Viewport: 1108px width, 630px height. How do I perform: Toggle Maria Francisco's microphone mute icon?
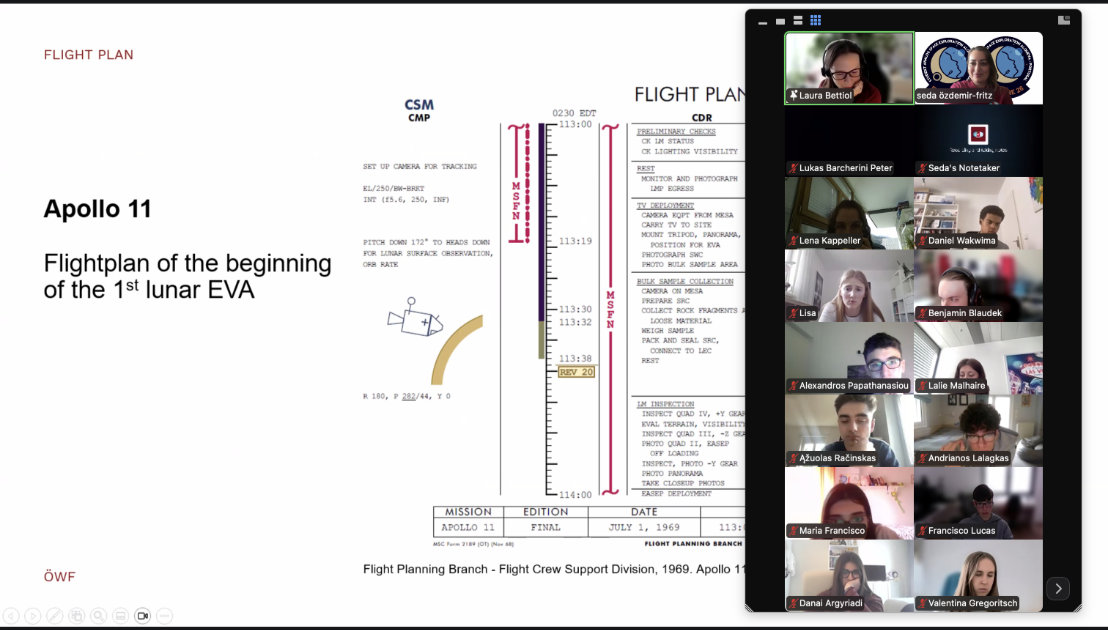(795, 530)
